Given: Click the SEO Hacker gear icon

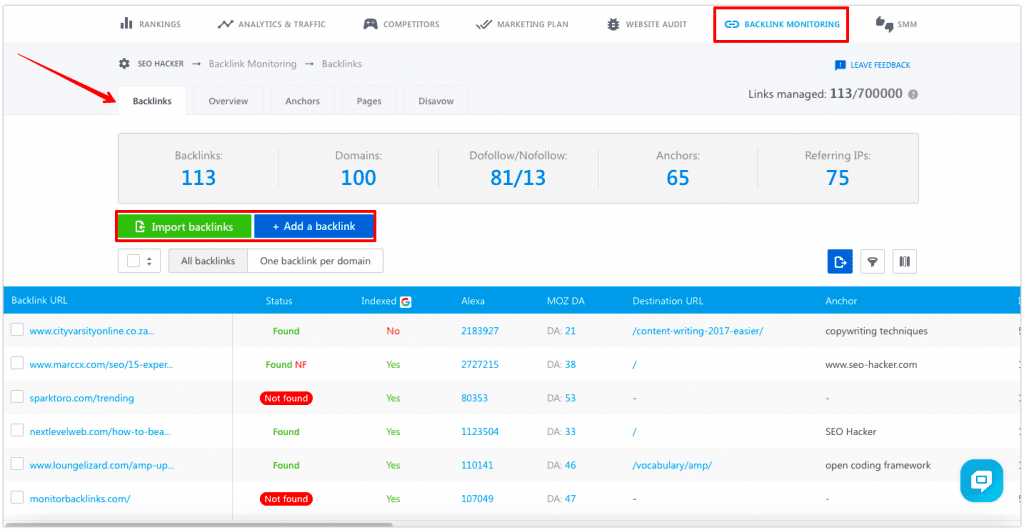Looking at the screenshot, I should (124, 64).
